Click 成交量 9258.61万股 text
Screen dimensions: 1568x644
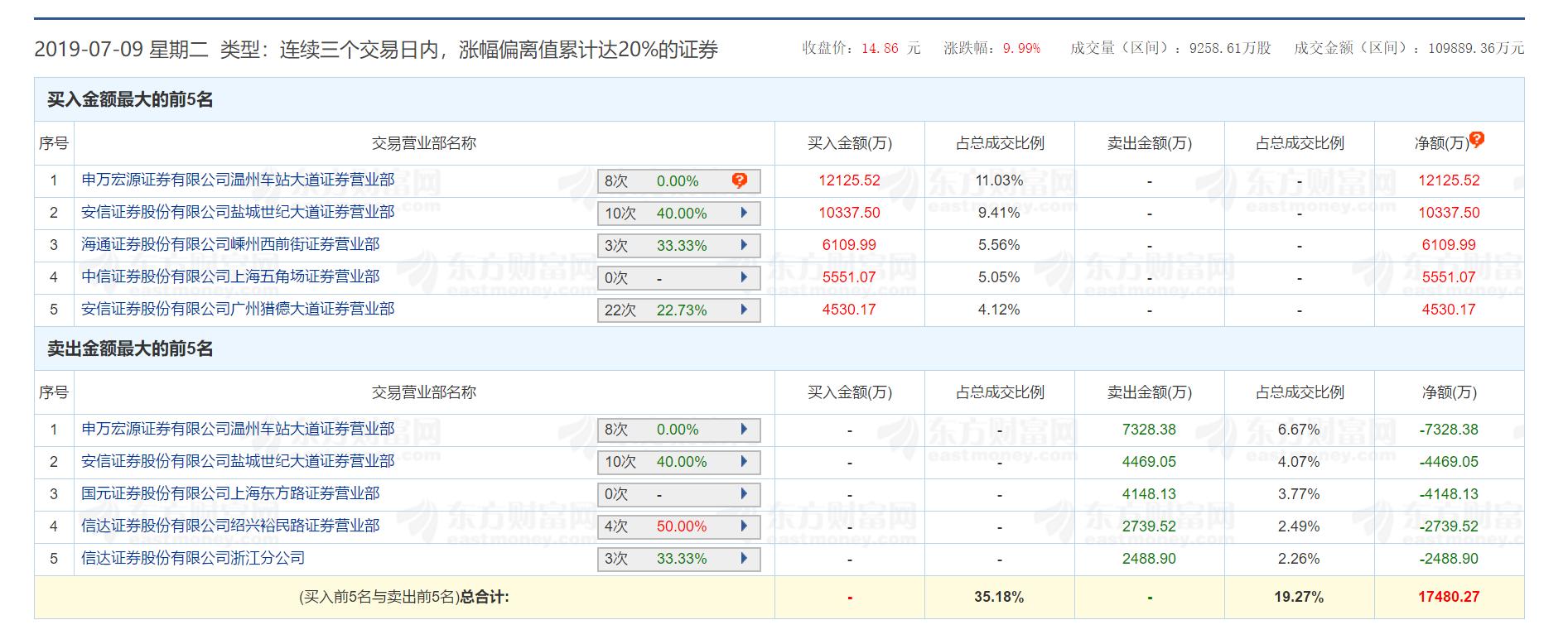click(1170, 49)
